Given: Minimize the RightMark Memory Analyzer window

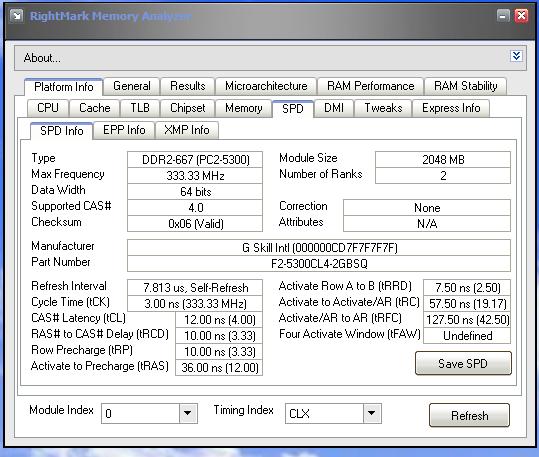Looking at the screenshot, I should (x=503, y=16).
